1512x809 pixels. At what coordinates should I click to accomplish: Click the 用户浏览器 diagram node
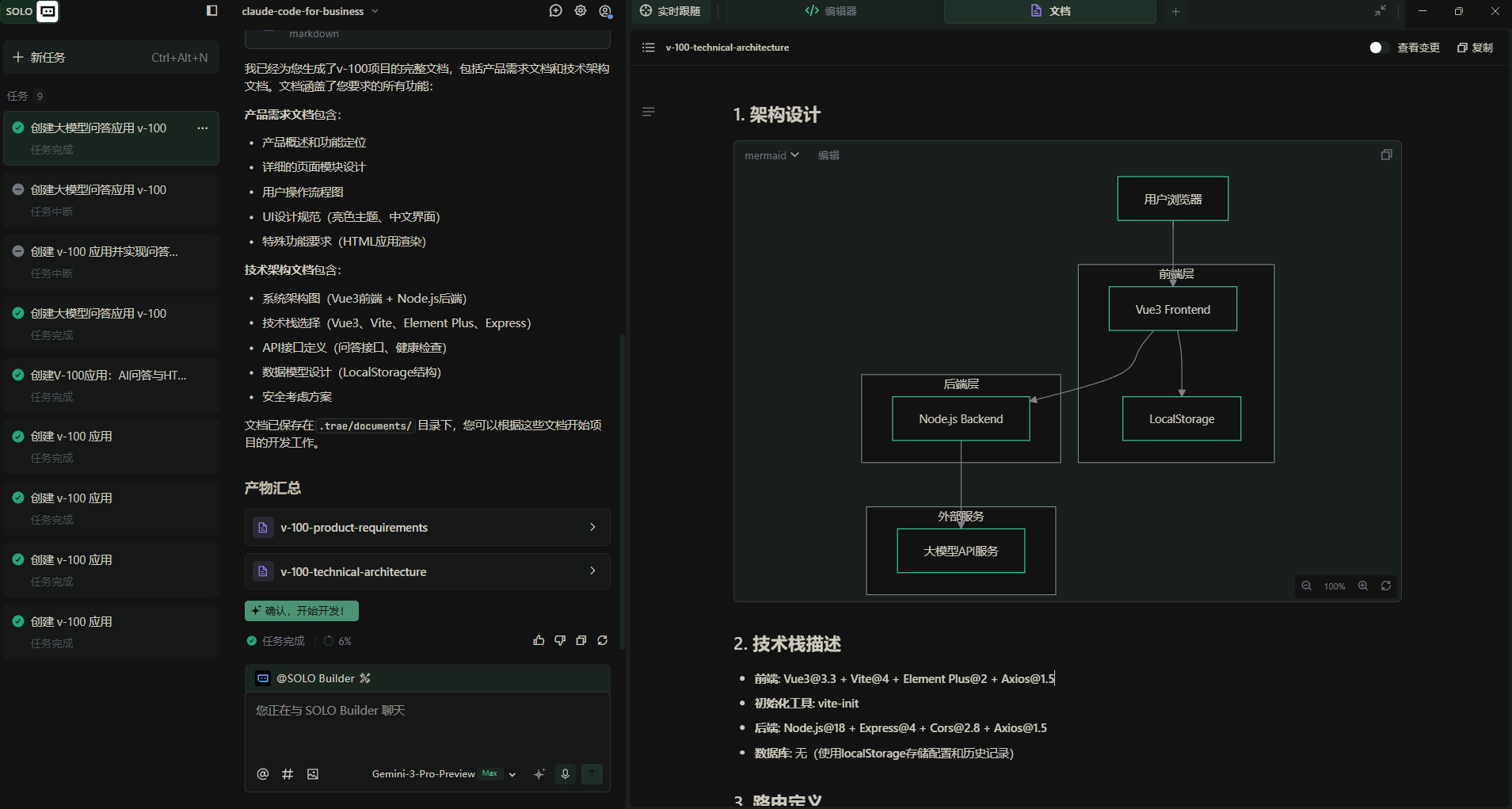click(1173, 199)
